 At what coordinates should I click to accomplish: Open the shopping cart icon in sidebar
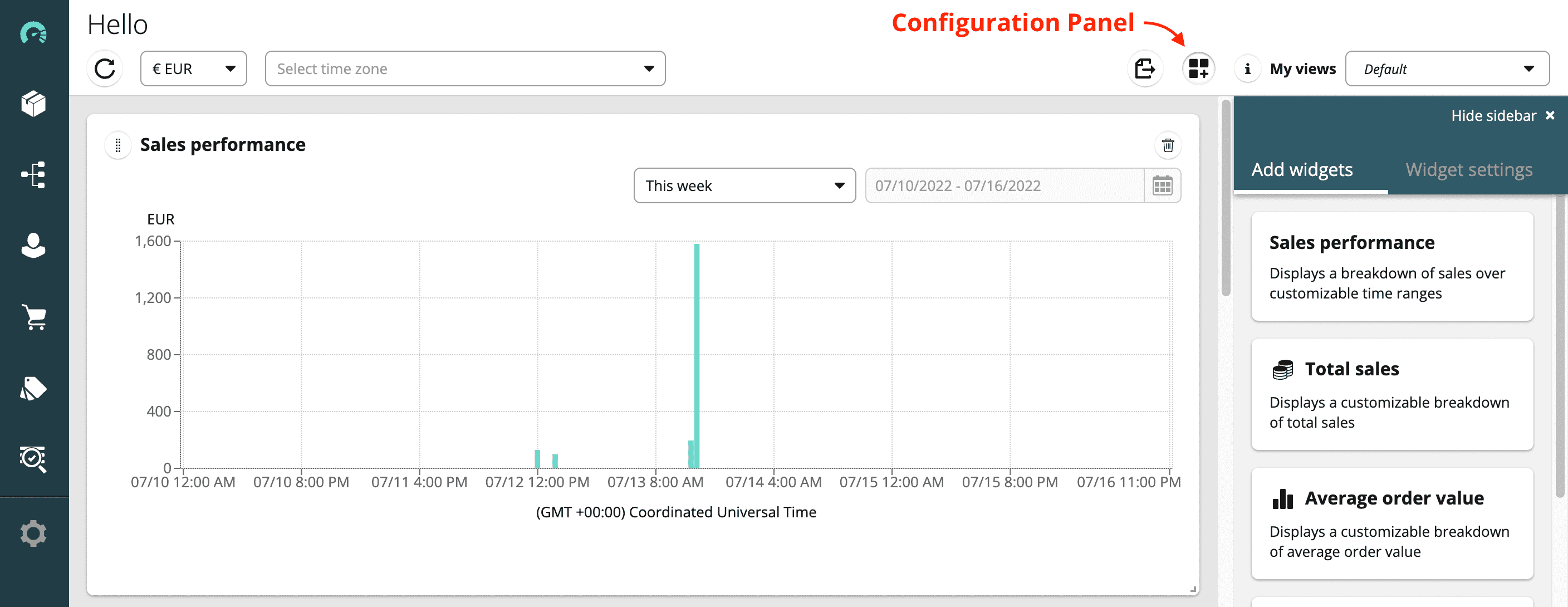click(x=33, y=317)
